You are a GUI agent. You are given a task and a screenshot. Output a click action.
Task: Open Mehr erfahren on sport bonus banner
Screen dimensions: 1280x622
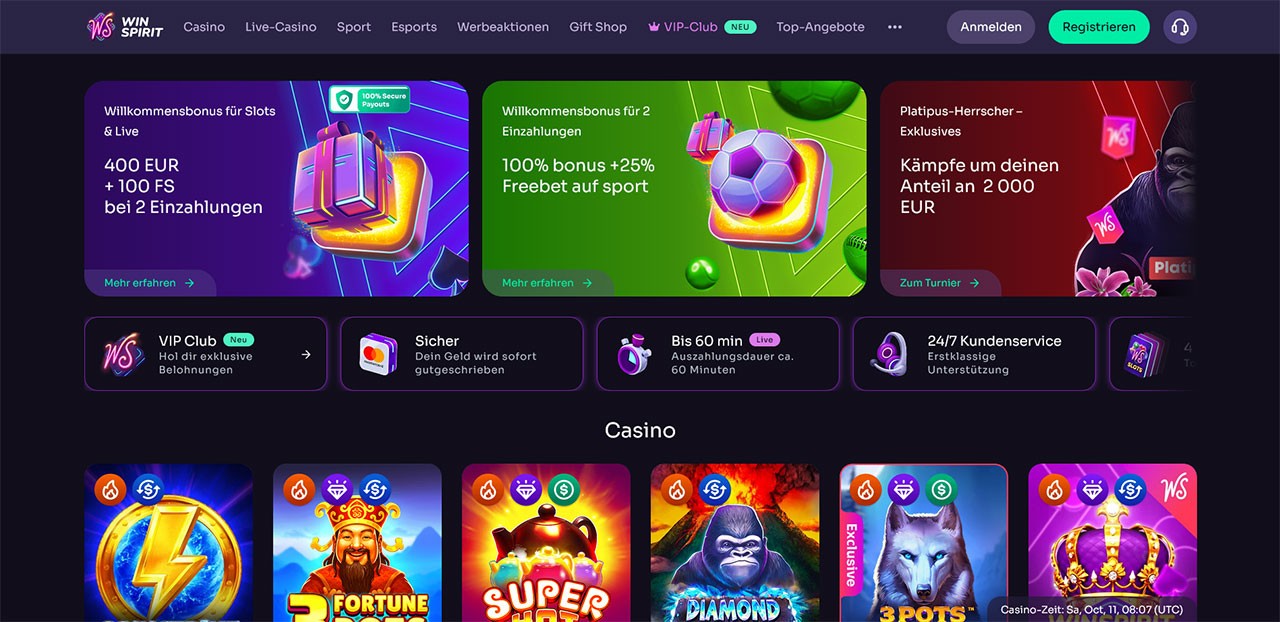click(x=547, y=283)
